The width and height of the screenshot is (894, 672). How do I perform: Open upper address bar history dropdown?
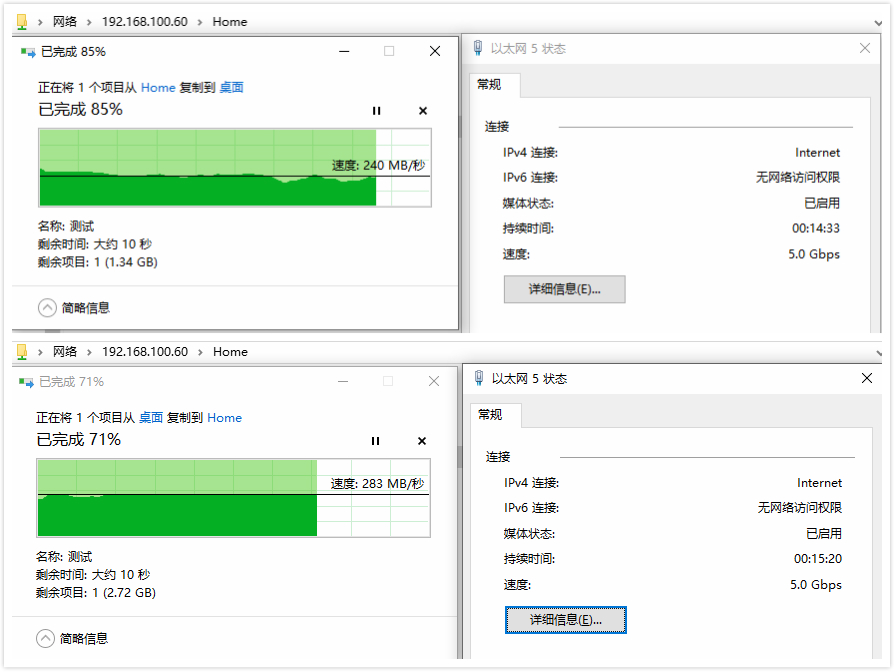pyautogui.click(x=878, y=23)
